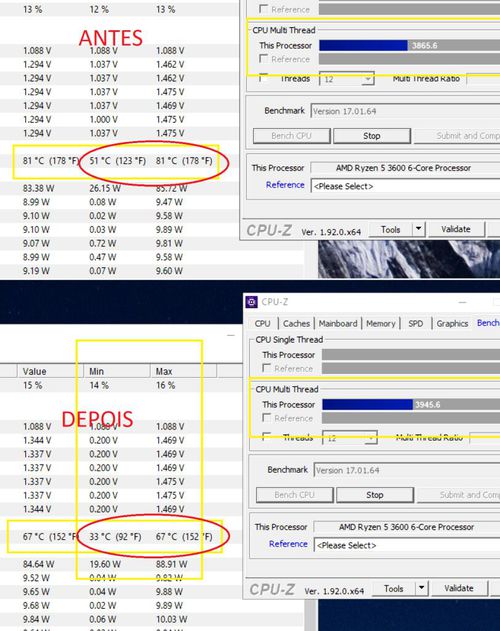Expand lower Reference processor select box
This screenshot has height=631, width=500.
(407, 545)
